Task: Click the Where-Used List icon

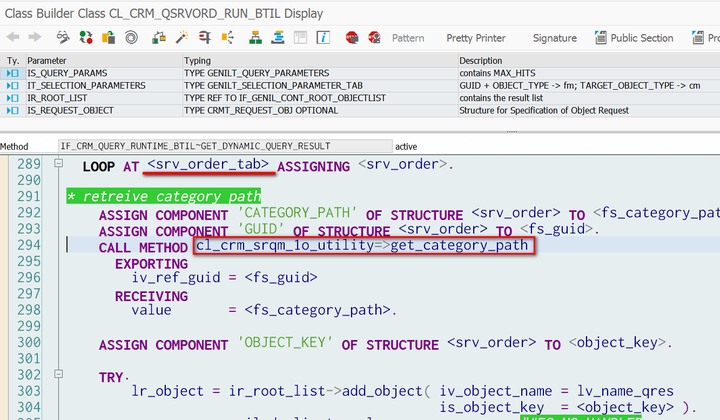Action: click(x=205, y=38)
